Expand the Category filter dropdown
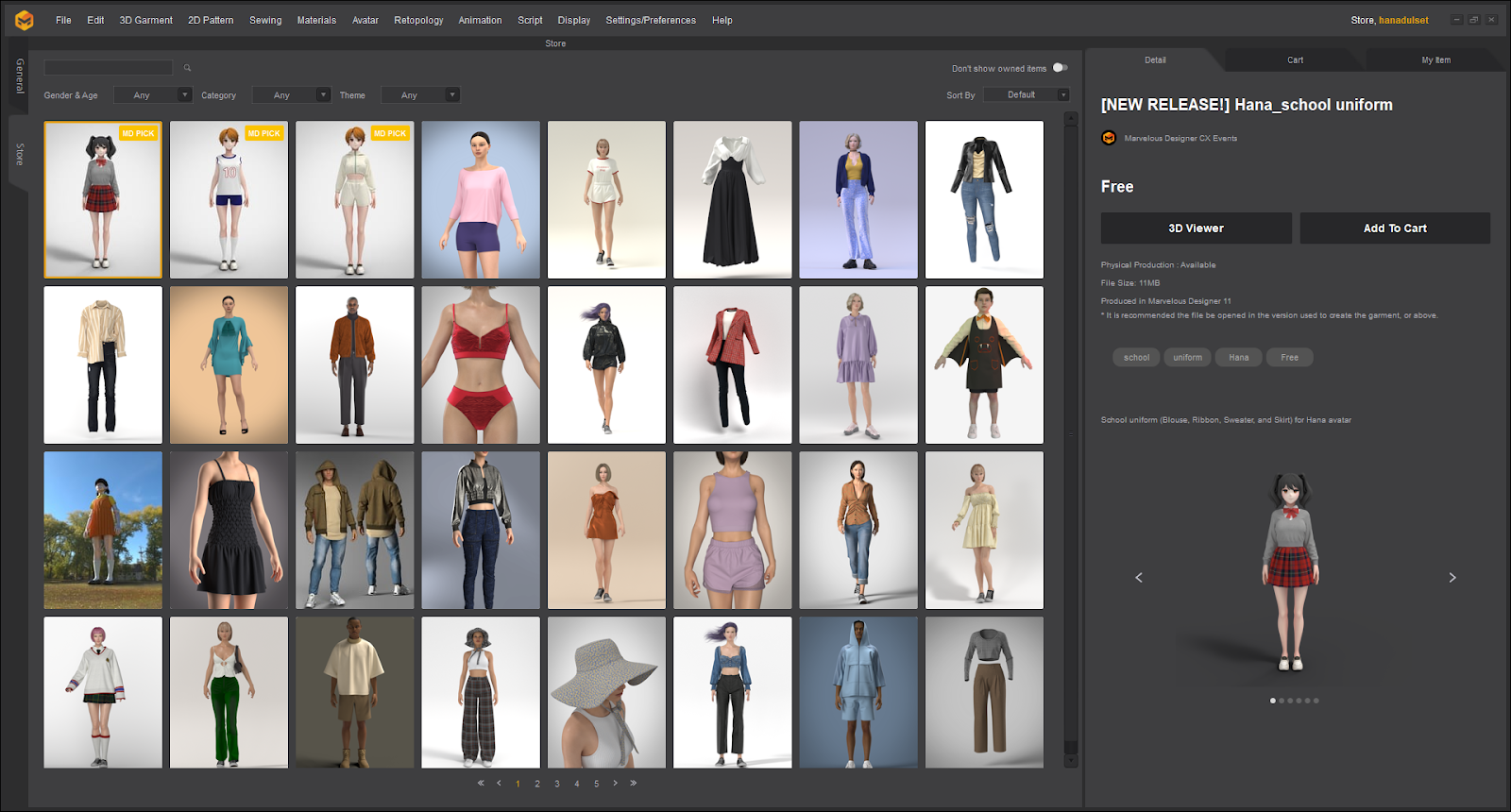Image resolution: width=1511 pixels, height=812 pixels. coord(291,95)
